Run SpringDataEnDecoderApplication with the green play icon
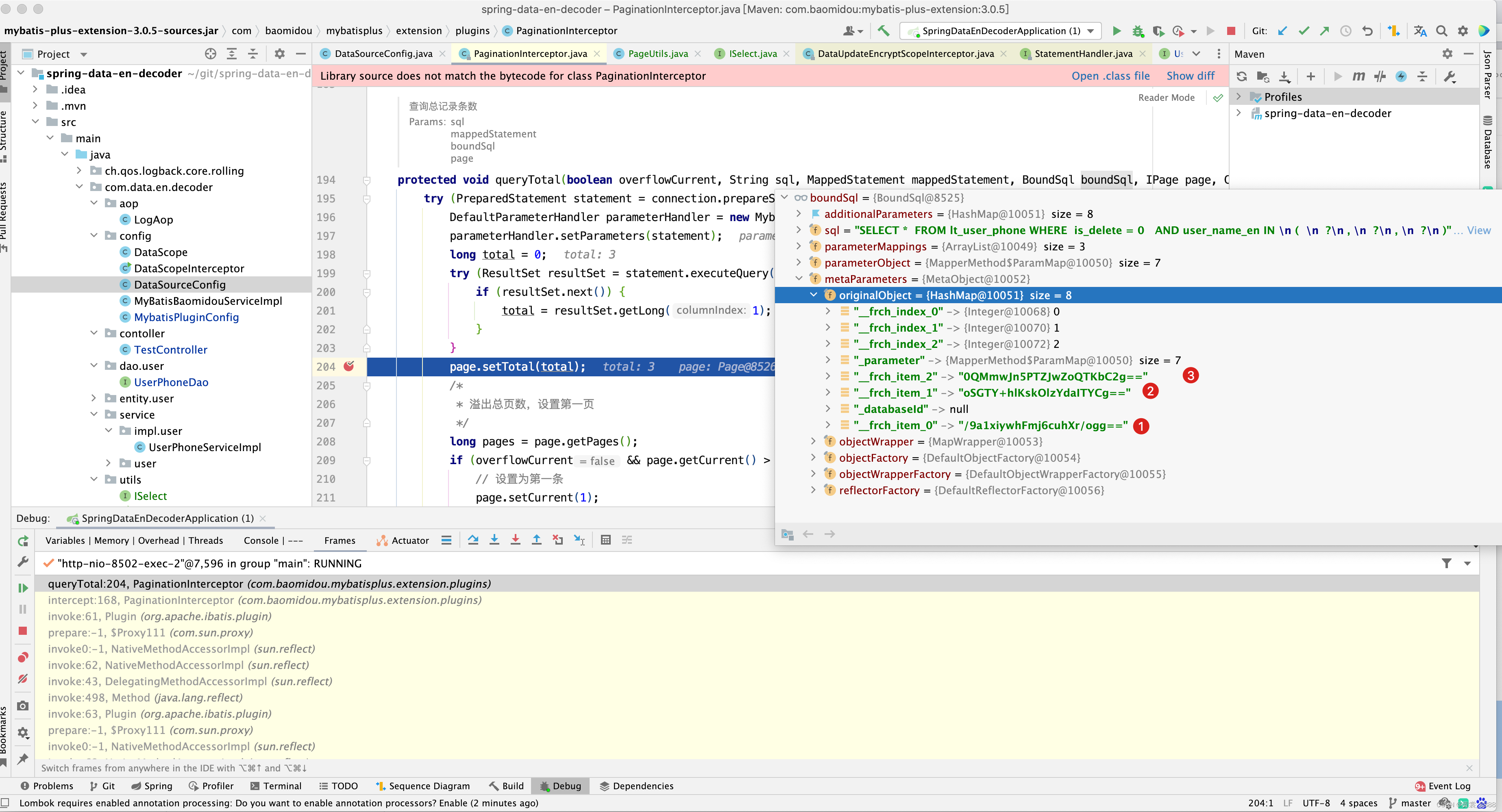 coord(1116,31)
